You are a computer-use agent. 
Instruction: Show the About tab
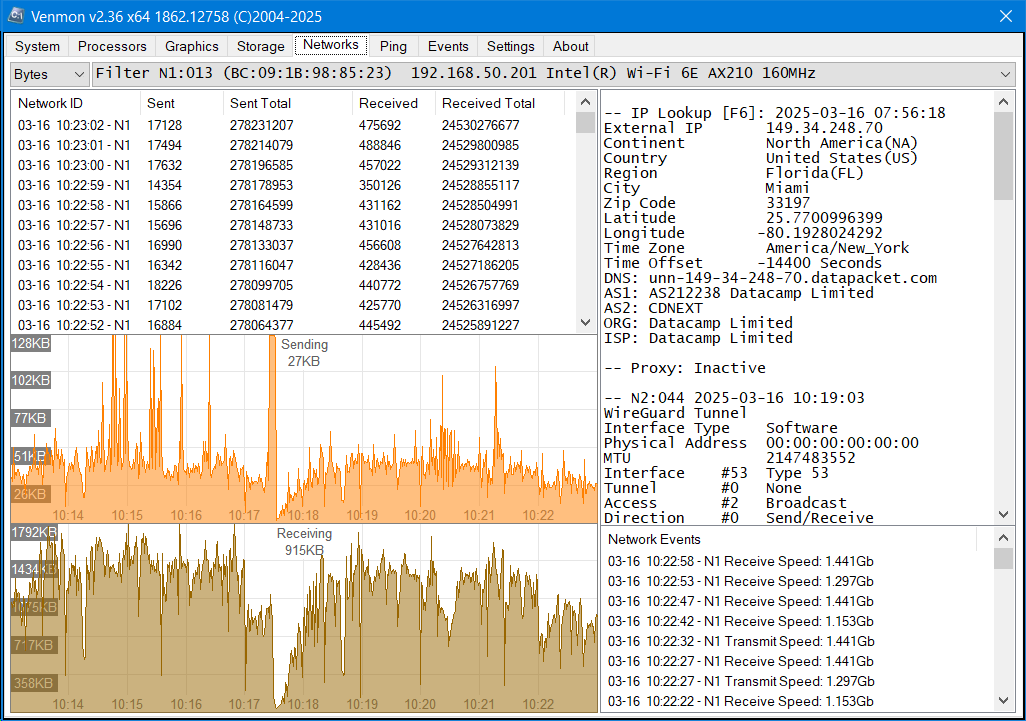pyautogui.click(x=571, y=46)
